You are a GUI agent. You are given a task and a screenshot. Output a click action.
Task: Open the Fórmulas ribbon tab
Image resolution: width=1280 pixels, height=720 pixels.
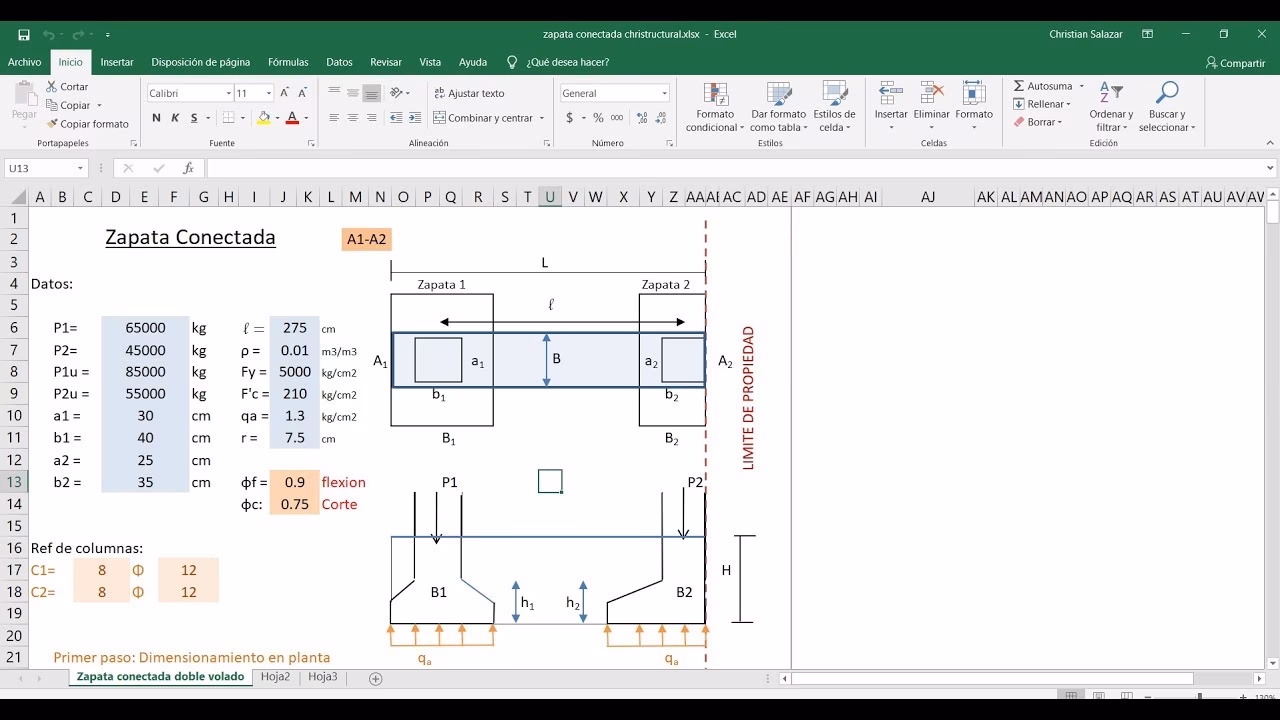288,62
